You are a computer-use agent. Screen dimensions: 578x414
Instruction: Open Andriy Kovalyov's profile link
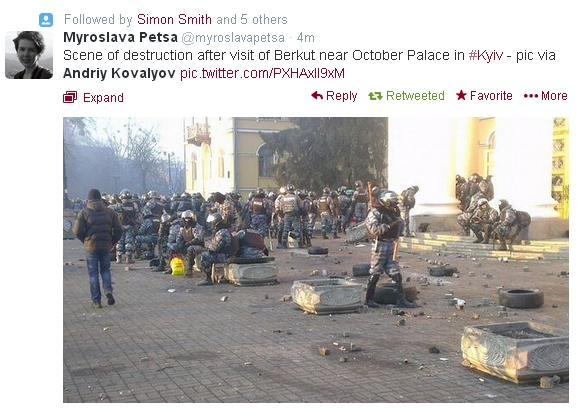click(119, 73)
